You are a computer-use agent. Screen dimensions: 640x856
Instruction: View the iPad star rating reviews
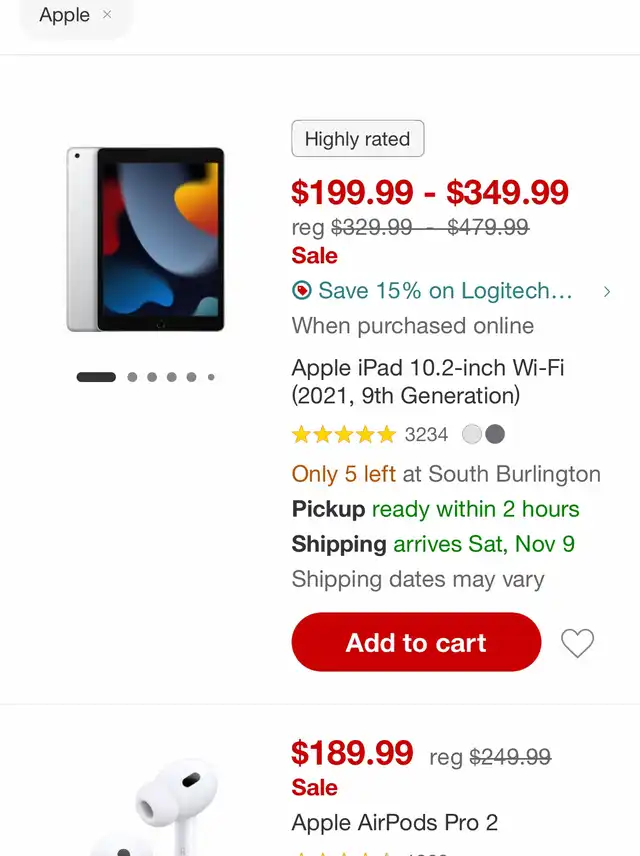point(343,435)
